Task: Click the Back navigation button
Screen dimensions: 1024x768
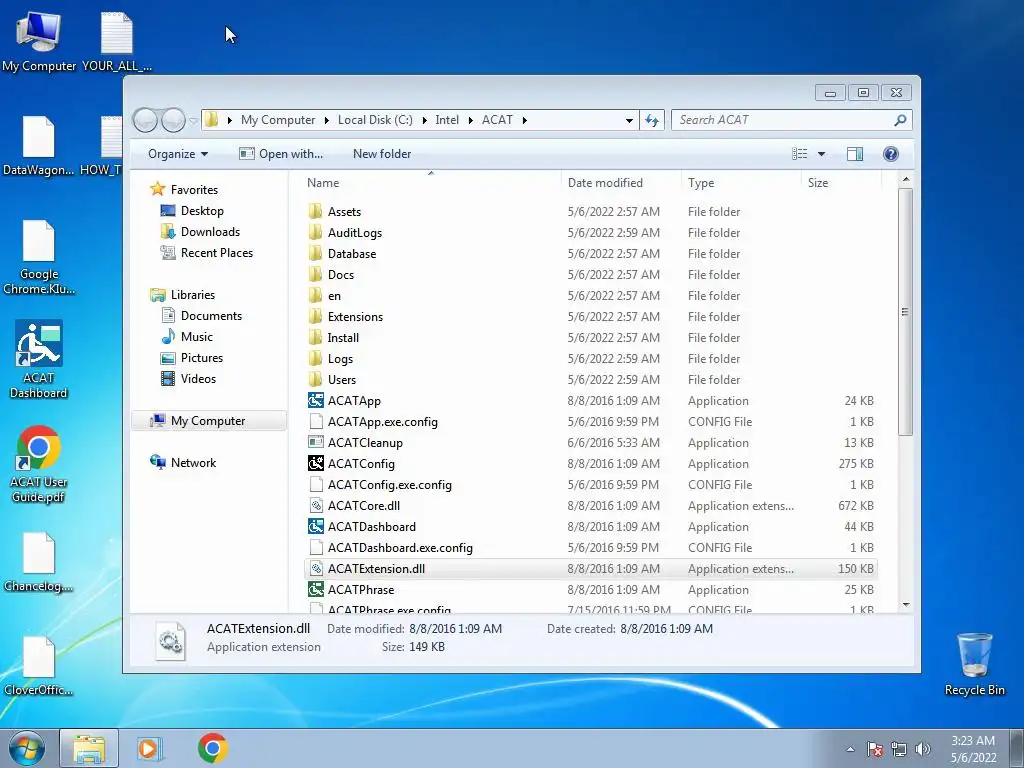Action: pyautogui.click(x=145, y=120)
